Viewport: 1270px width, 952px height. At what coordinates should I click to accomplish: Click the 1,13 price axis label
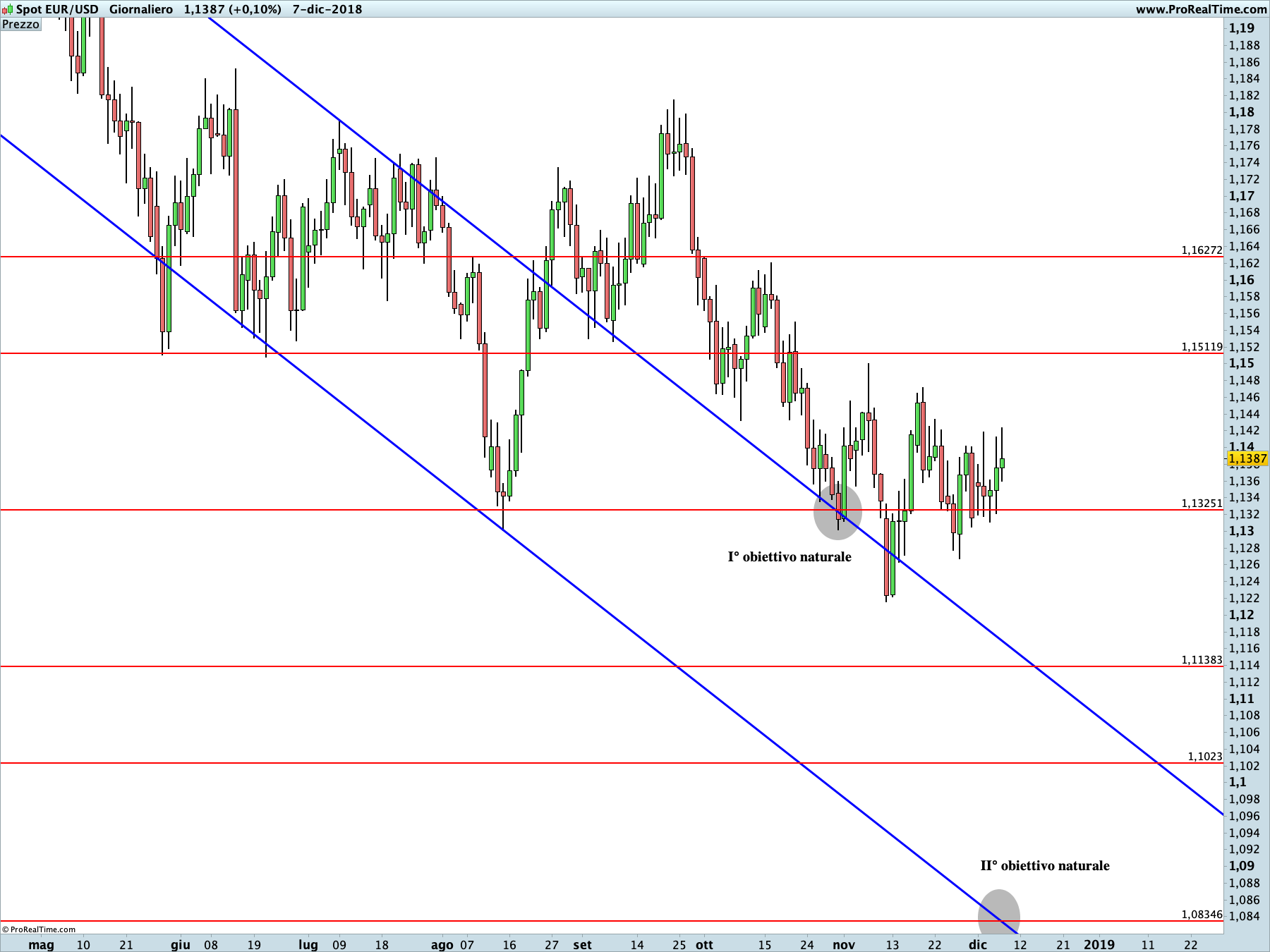1242,531
